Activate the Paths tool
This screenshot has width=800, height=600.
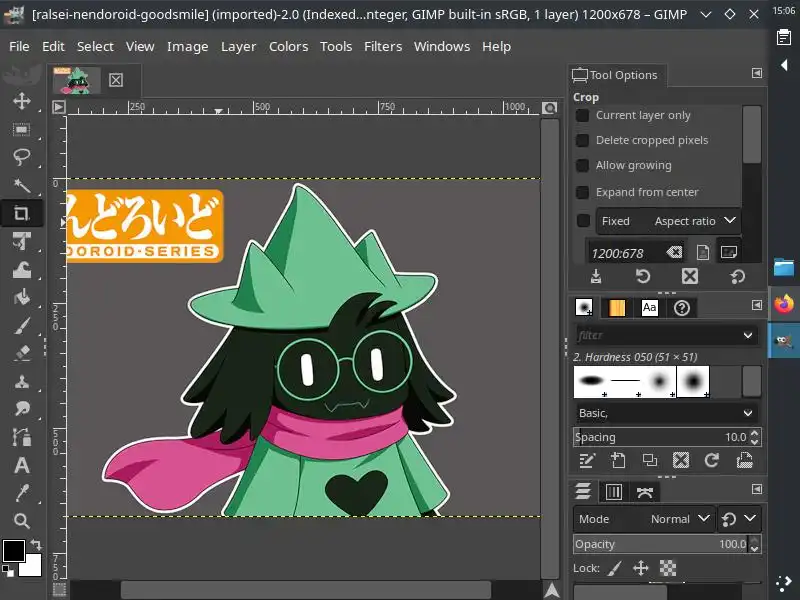pyautogui.click(x=21, y=437)
